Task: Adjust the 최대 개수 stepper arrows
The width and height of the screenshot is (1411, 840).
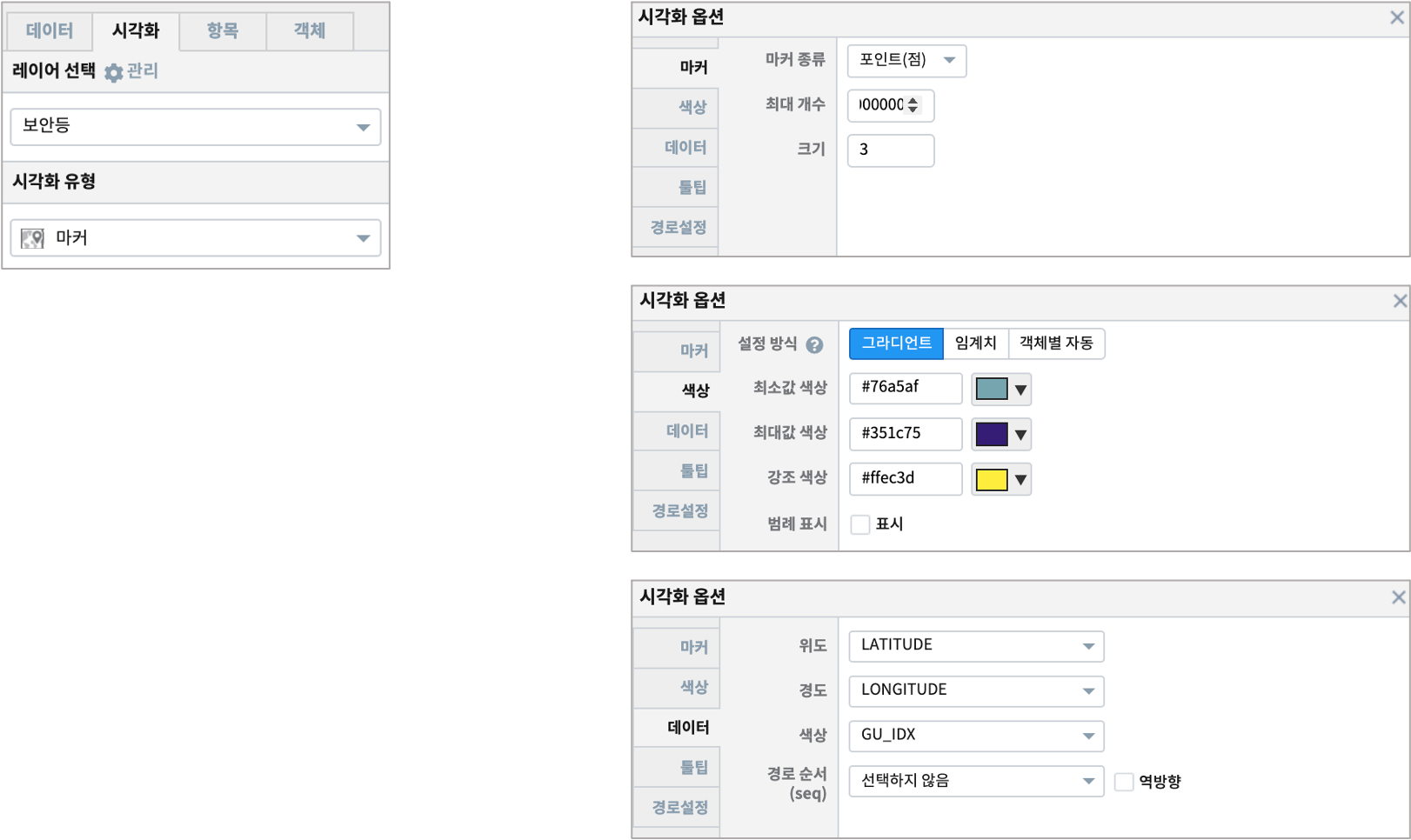Action: click(913, 105)
